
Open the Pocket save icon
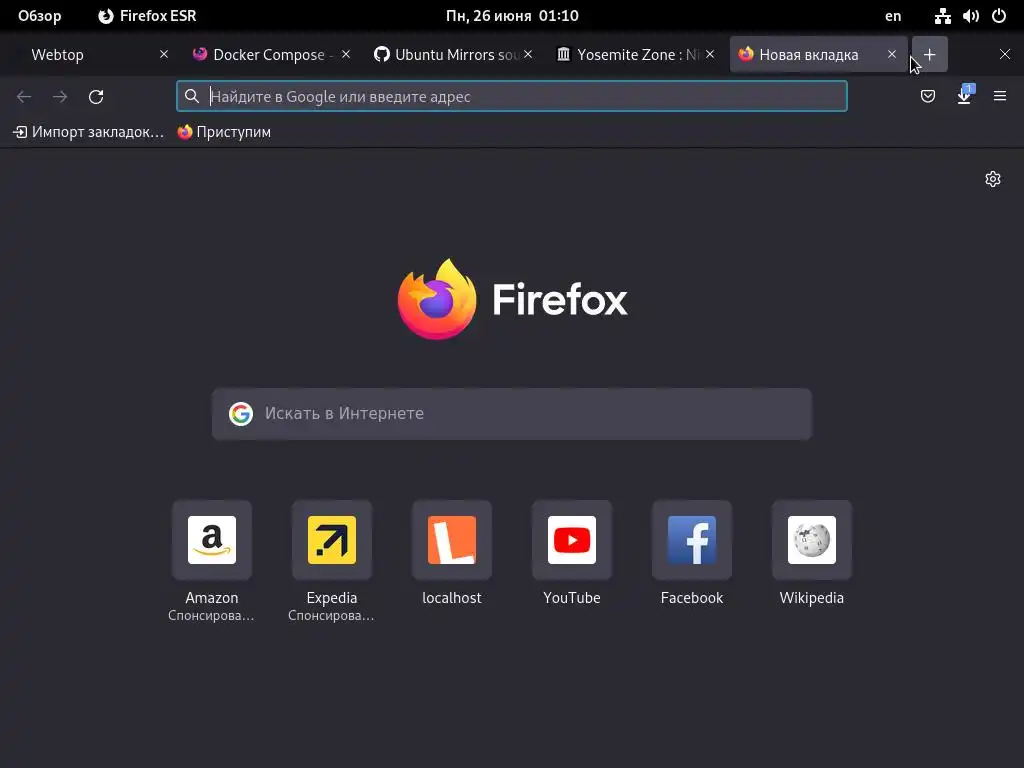927,97
